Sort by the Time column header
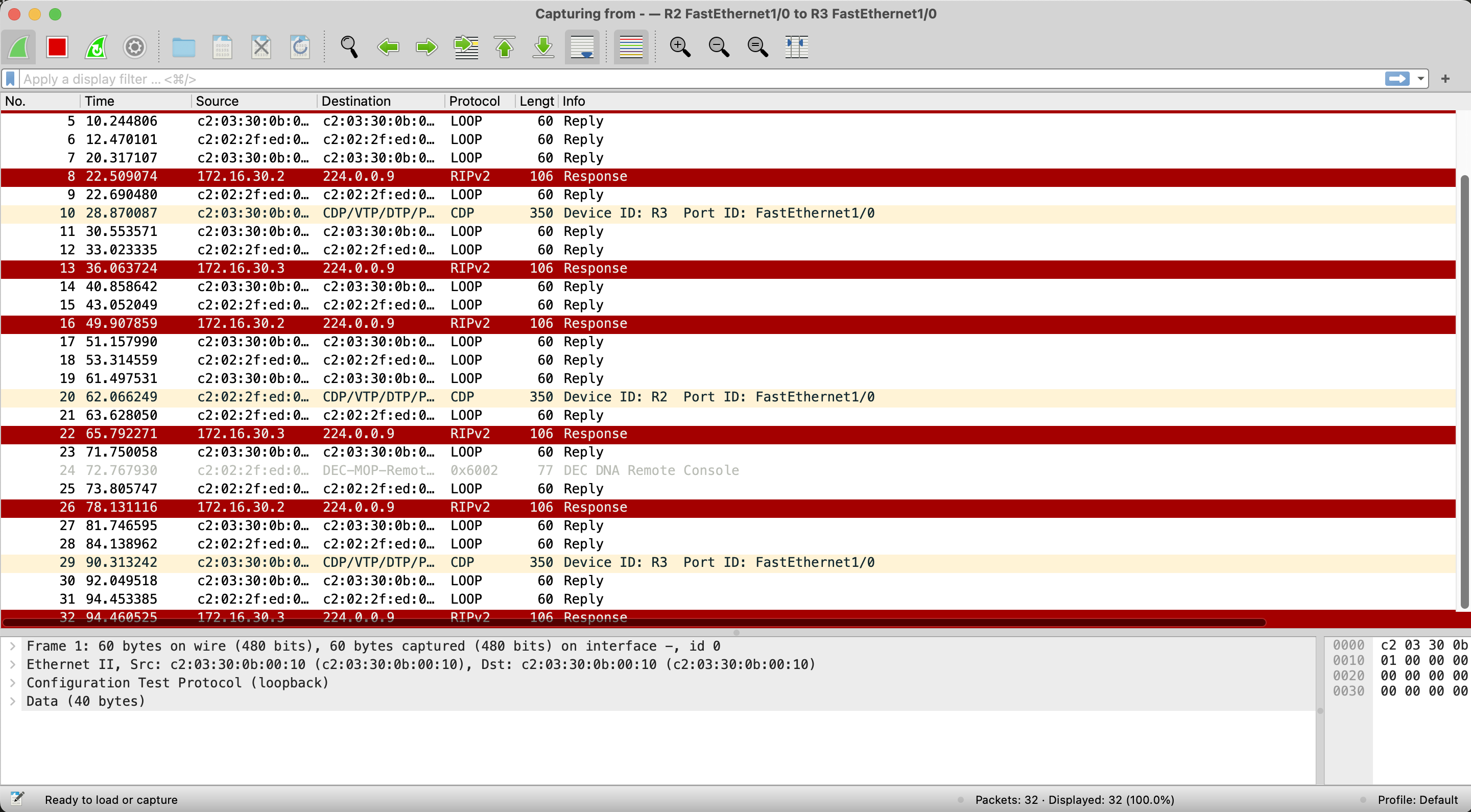The image size is (1471, 812). pos(135,101)
